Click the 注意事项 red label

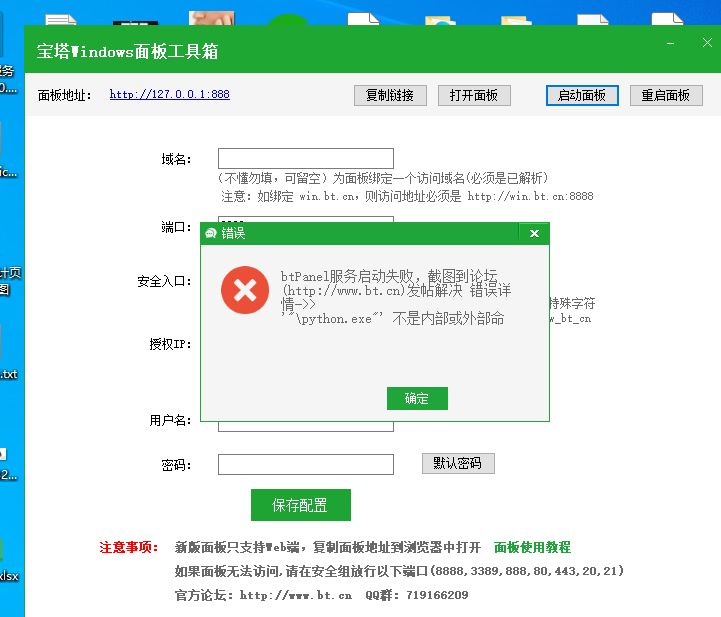(129, 547)
